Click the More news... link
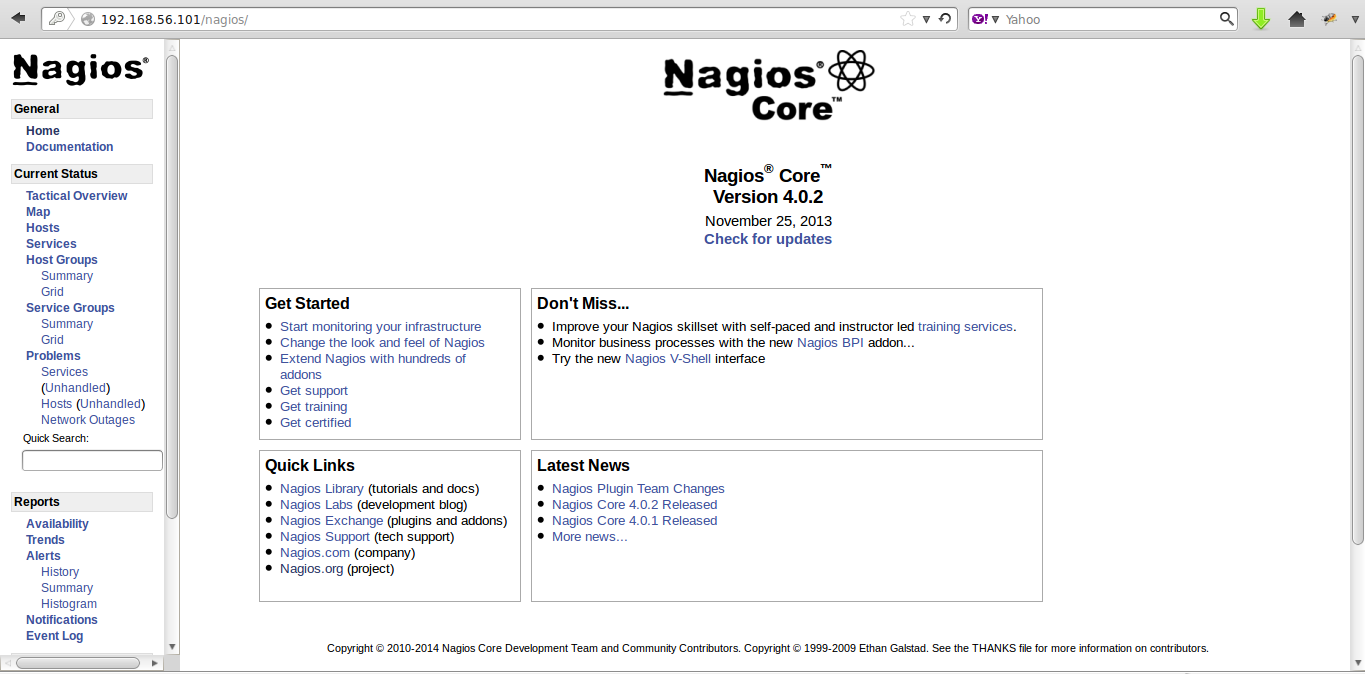 [590, 537]
